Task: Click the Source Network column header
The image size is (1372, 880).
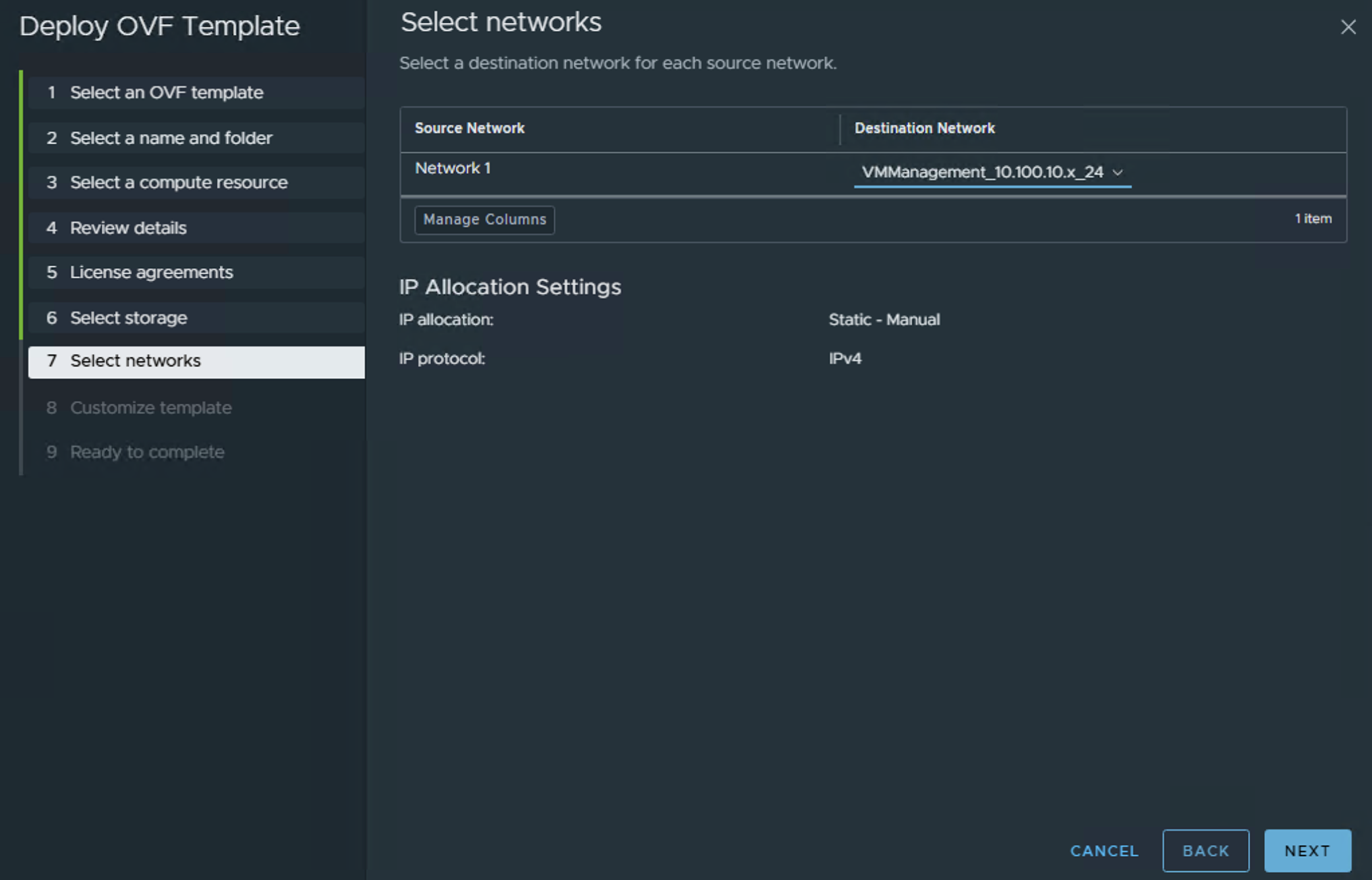Action: [x=469, y=128]
